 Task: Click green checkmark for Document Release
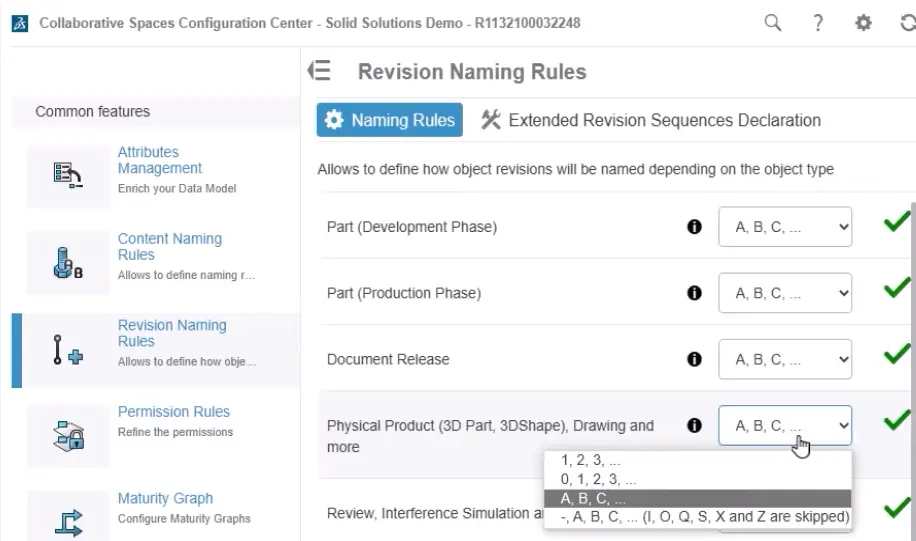[897, 353]
